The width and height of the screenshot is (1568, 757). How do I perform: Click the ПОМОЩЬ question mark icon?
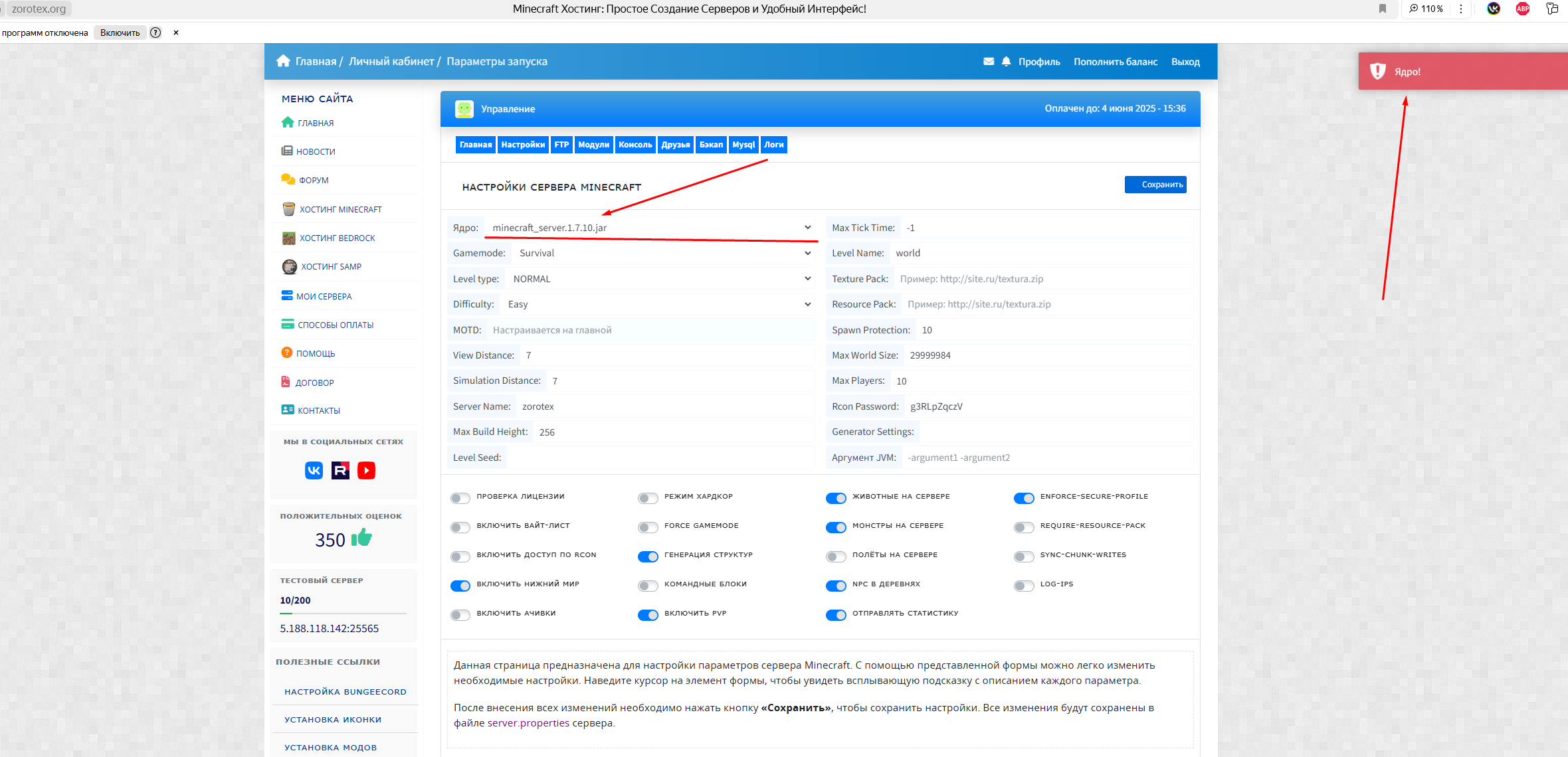point(287,353)
